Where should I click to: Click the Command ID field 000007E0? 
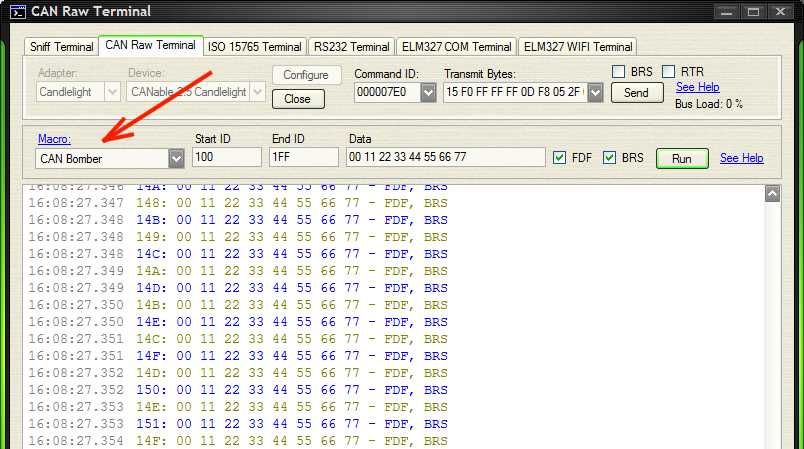[388, 92]
